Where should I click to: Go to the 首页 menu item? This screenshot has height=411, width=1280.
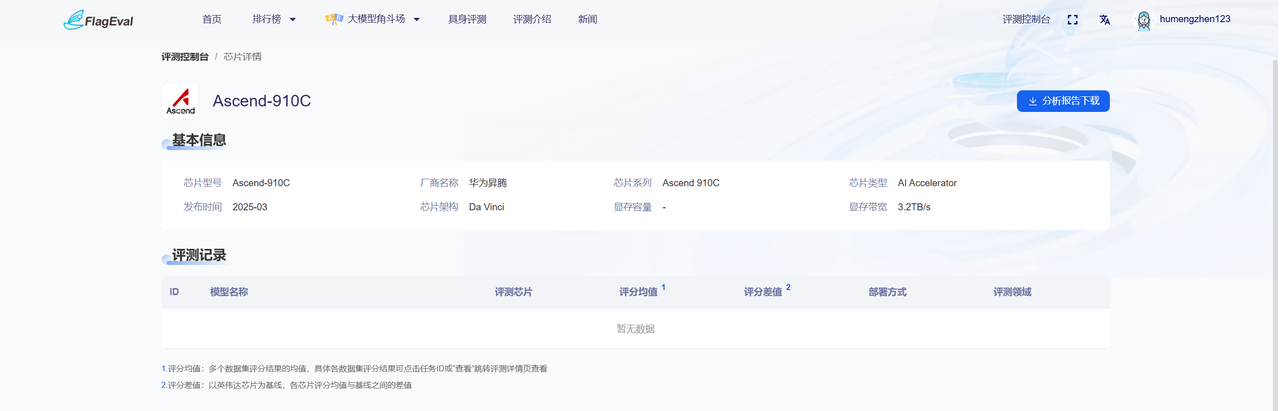pos(212,20)
